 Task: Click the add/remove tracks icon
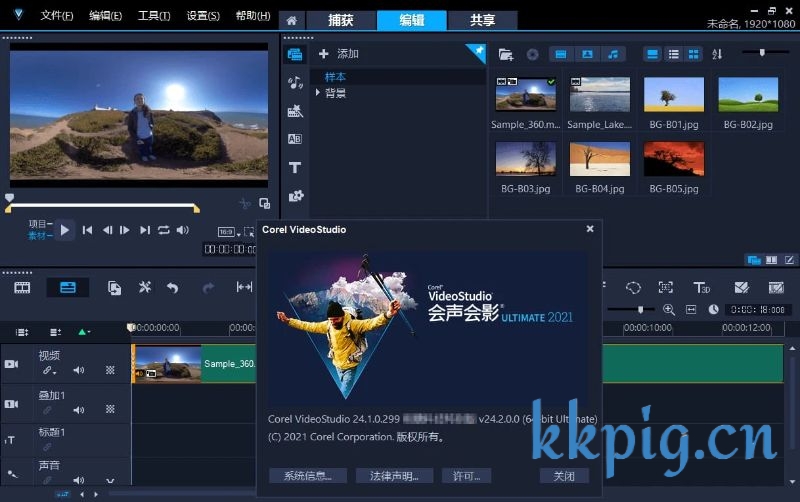[56, 333]
